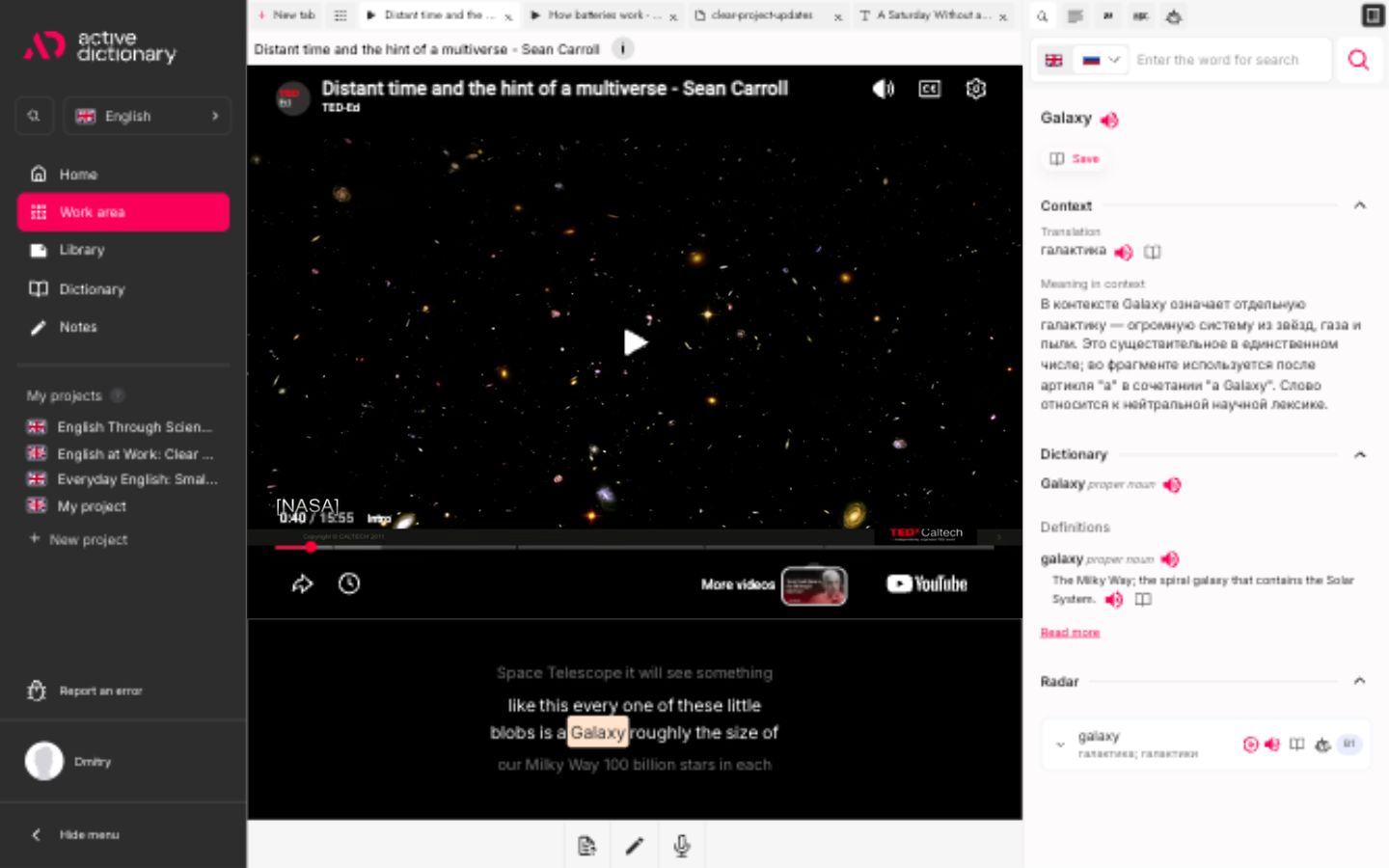Screen dimensions: 1389x868
Task: Open the Russian flag target language dropdown
Action: coord(1102,60)
